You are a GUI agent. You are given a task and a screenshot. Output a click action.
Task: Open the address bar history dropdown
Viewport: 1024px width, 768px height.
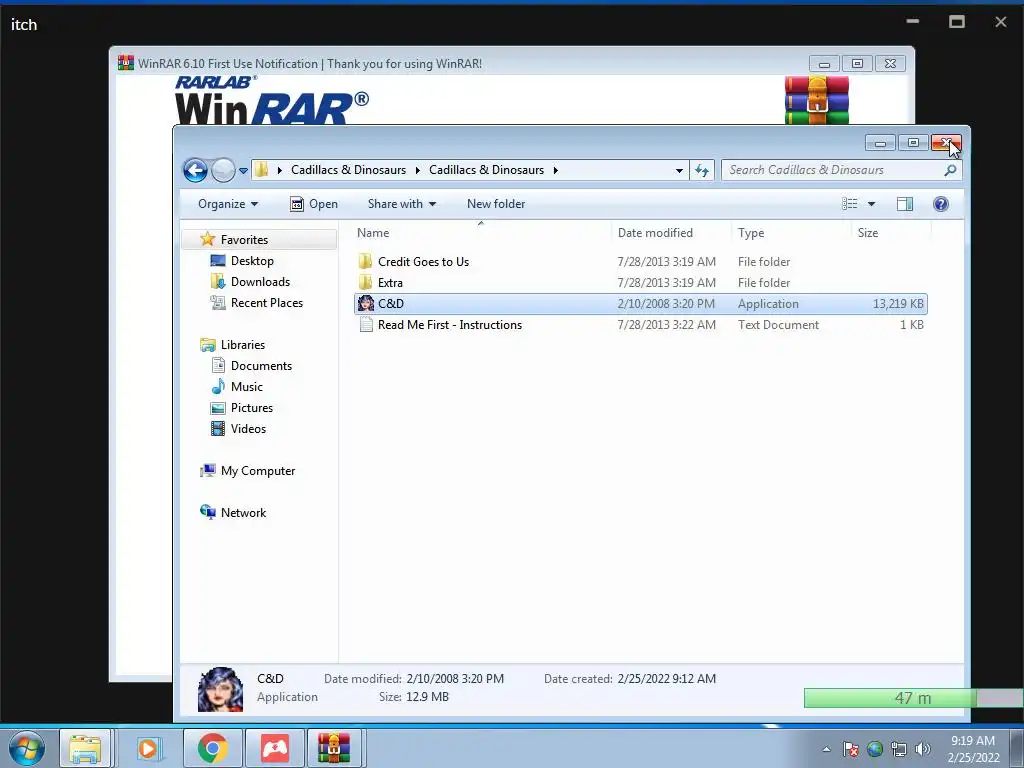(x=679, y=170)
